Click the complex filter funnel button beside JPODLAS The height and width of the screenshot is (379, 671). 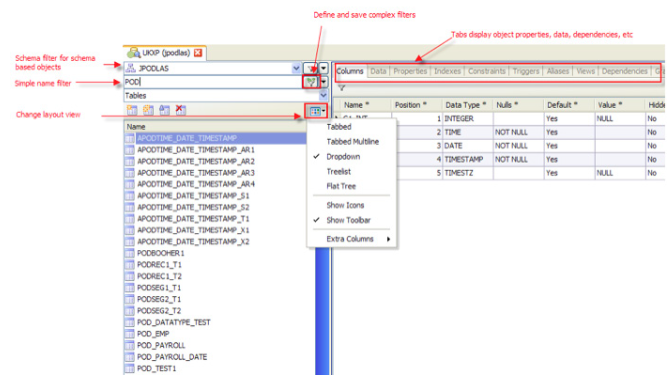(311, 68)
